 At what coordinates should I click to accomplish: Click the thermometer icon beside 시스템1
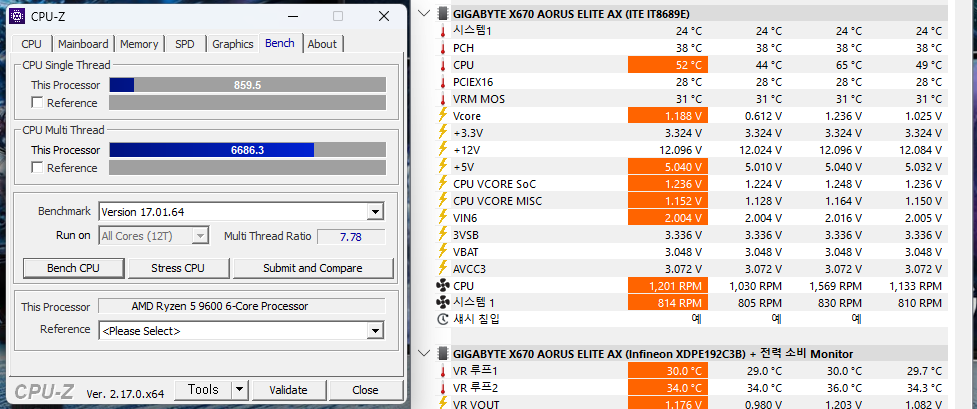click(443, 31)
